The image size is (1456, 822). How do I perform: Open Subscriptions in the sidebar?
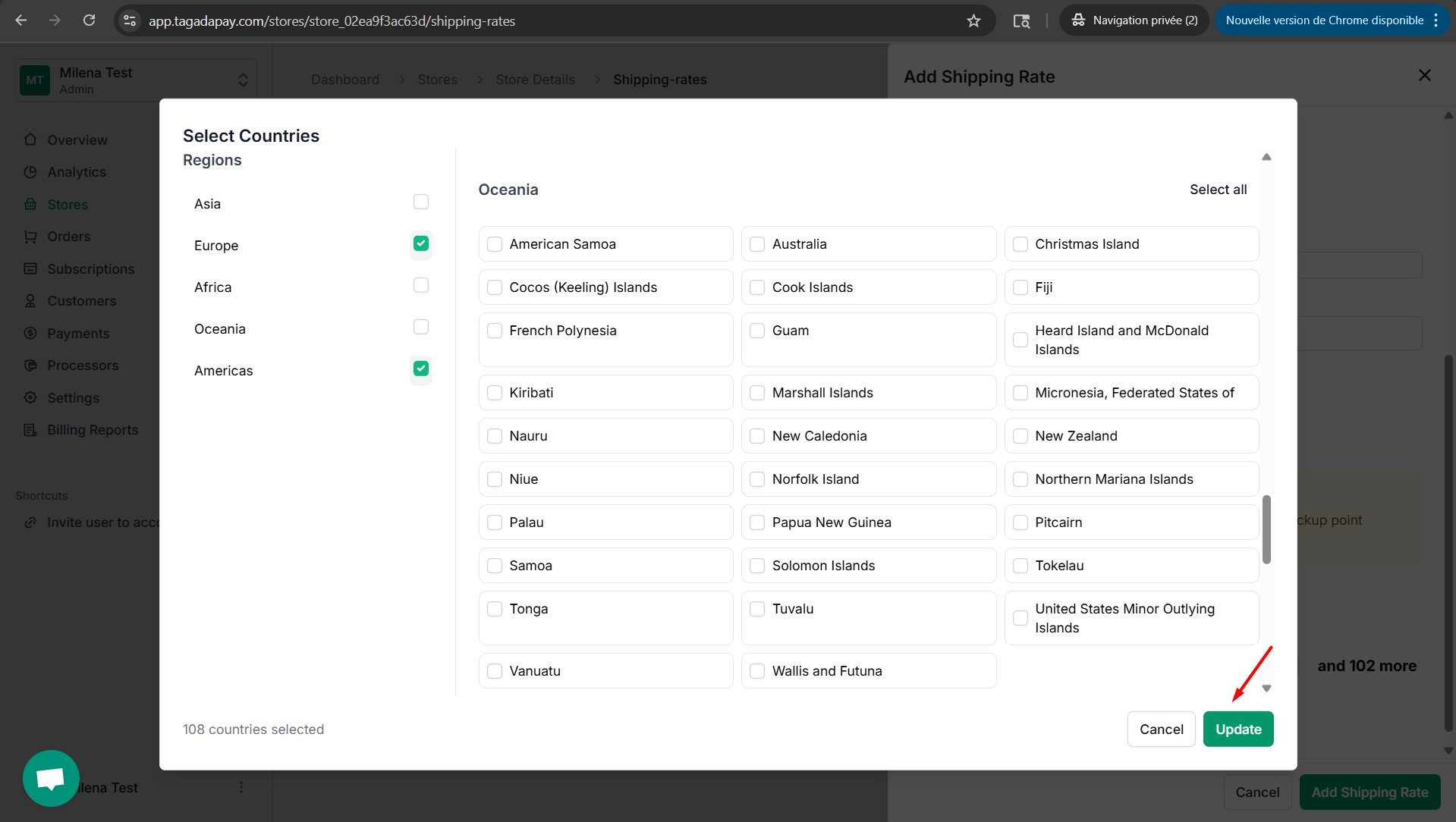90,269
